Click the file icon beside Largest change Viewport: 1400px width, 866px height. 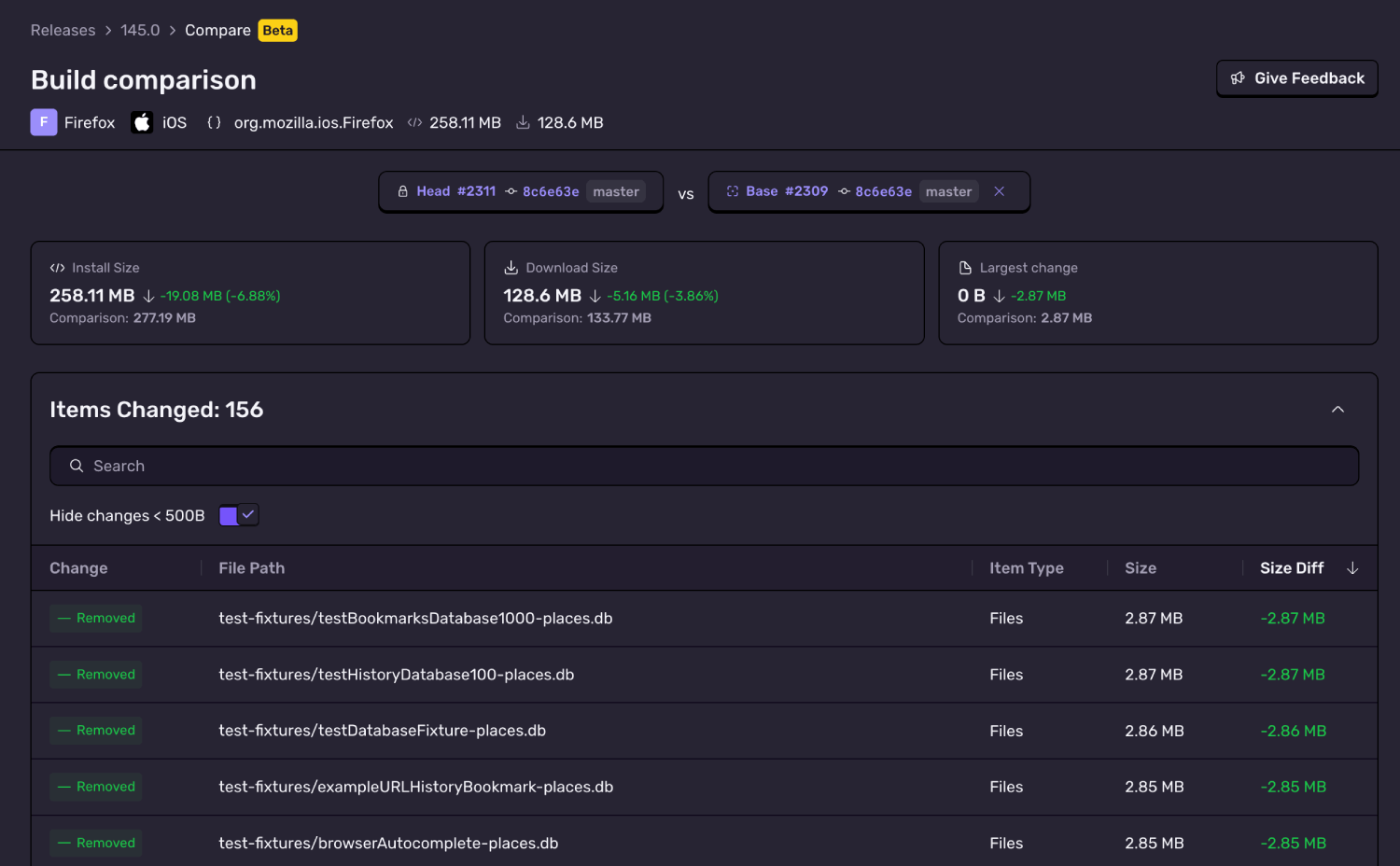(x=964, y=267)
